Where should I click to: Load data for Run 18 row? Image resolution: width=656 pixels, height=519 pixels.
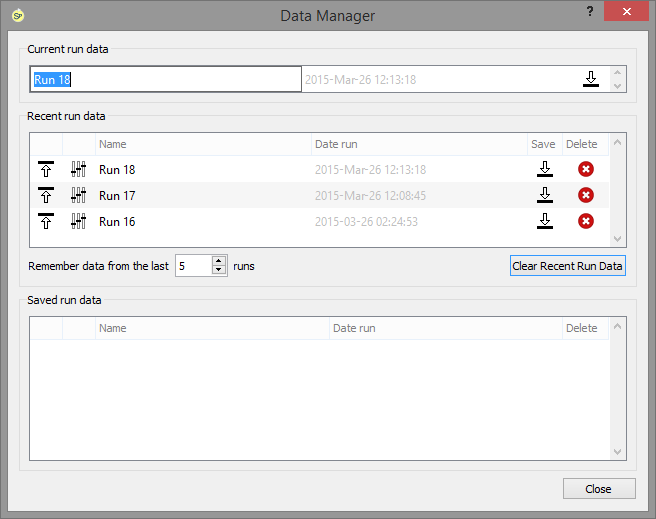(46, 169)
